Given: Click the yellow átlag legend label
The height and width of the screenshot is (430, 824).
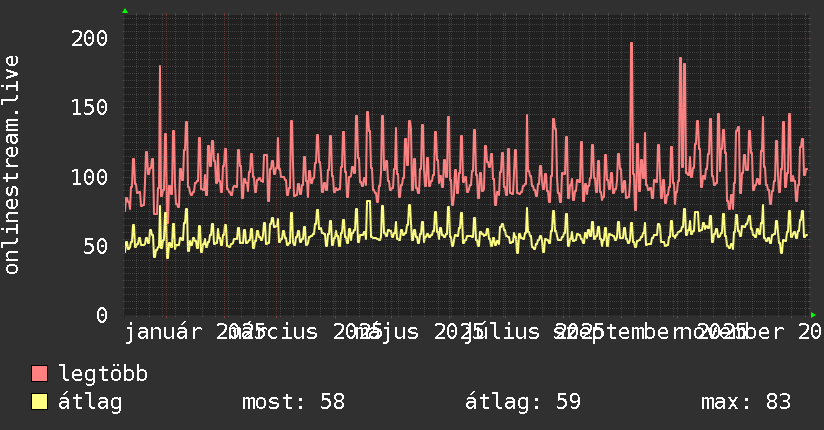Looking at the screenshot, I should point(90,402).
